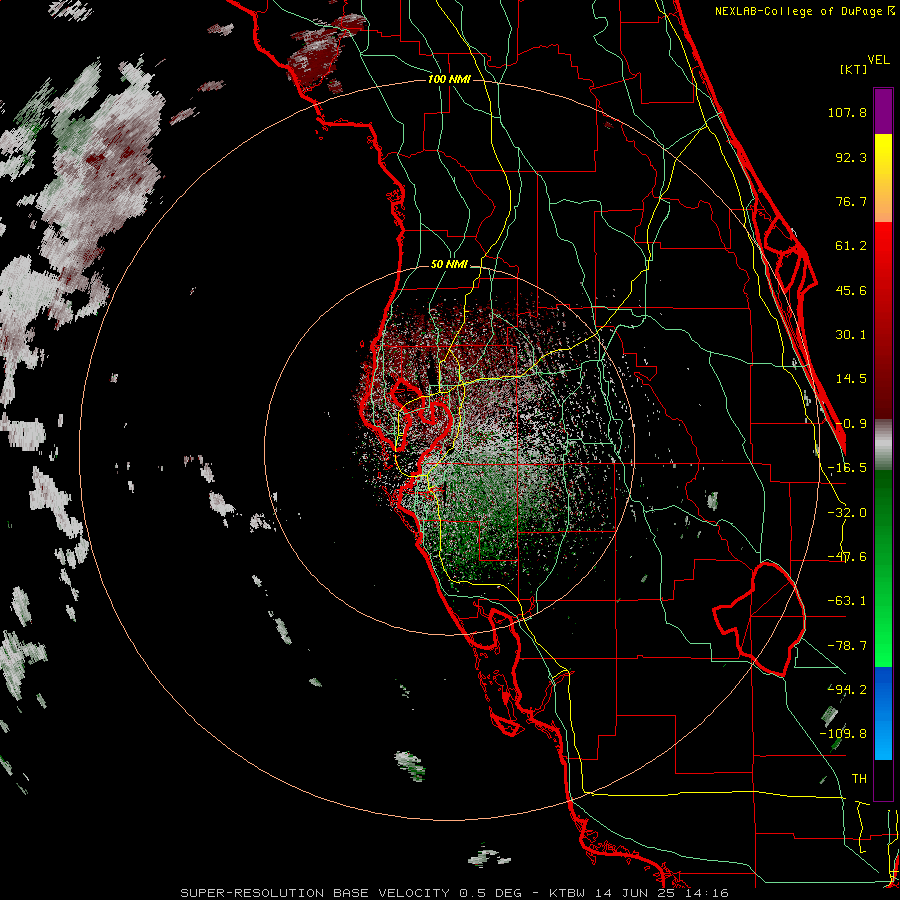Click the -109.8 velocity scale value
900x900 pixels.
click(843, 734)
